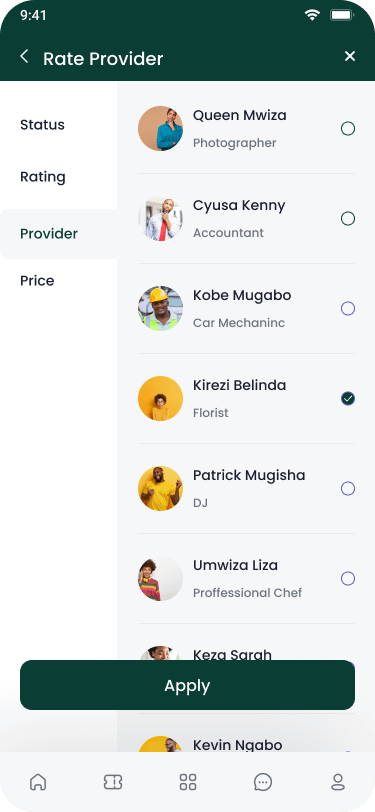Open the profile icon in bottom bar
The width and height of the screenshot is (375, 812).
pyautogui.click(x=338, y=782)
